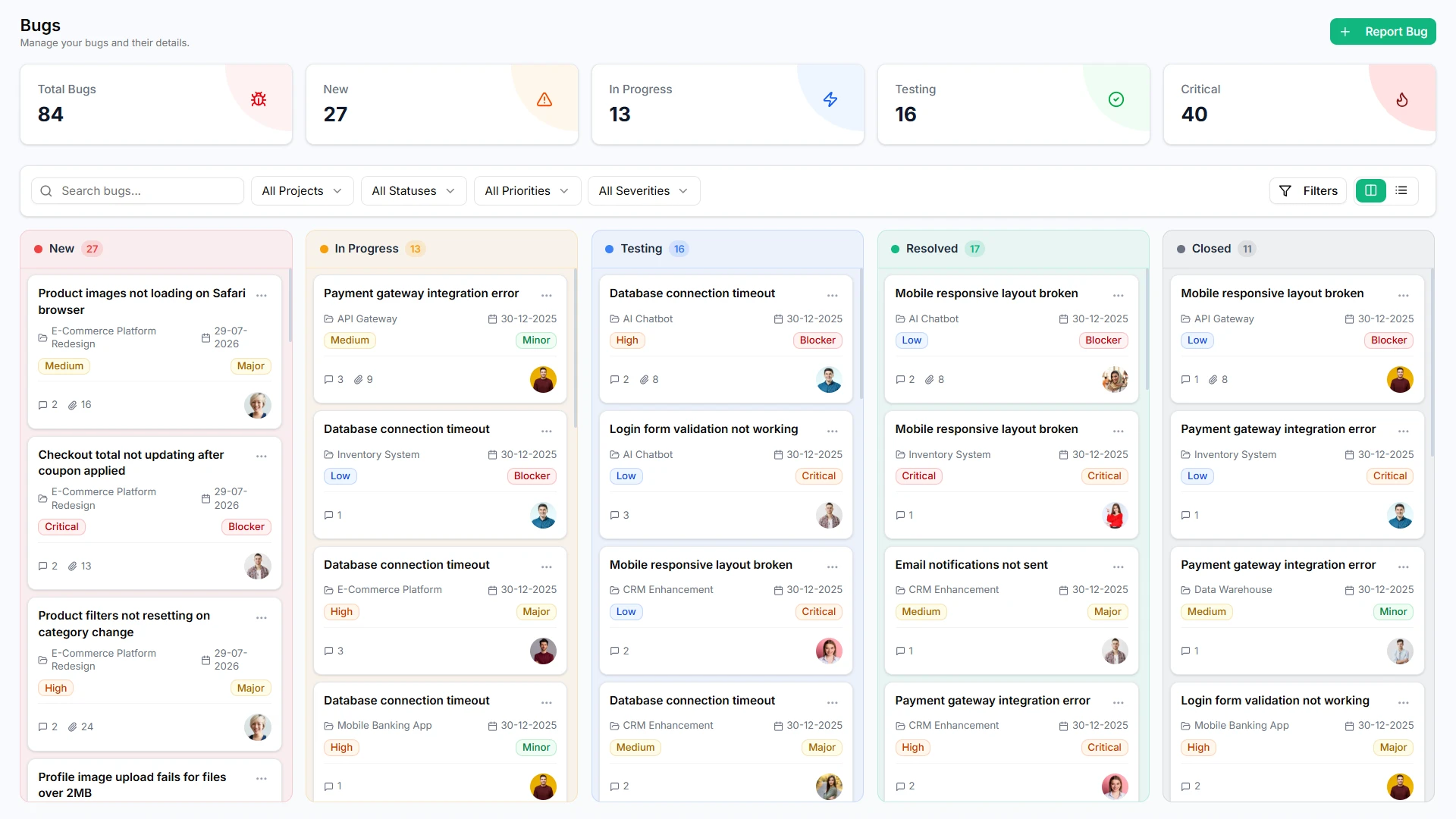
Task: Click the flame icon on Critical card
Action: (x=1402, y=99)
